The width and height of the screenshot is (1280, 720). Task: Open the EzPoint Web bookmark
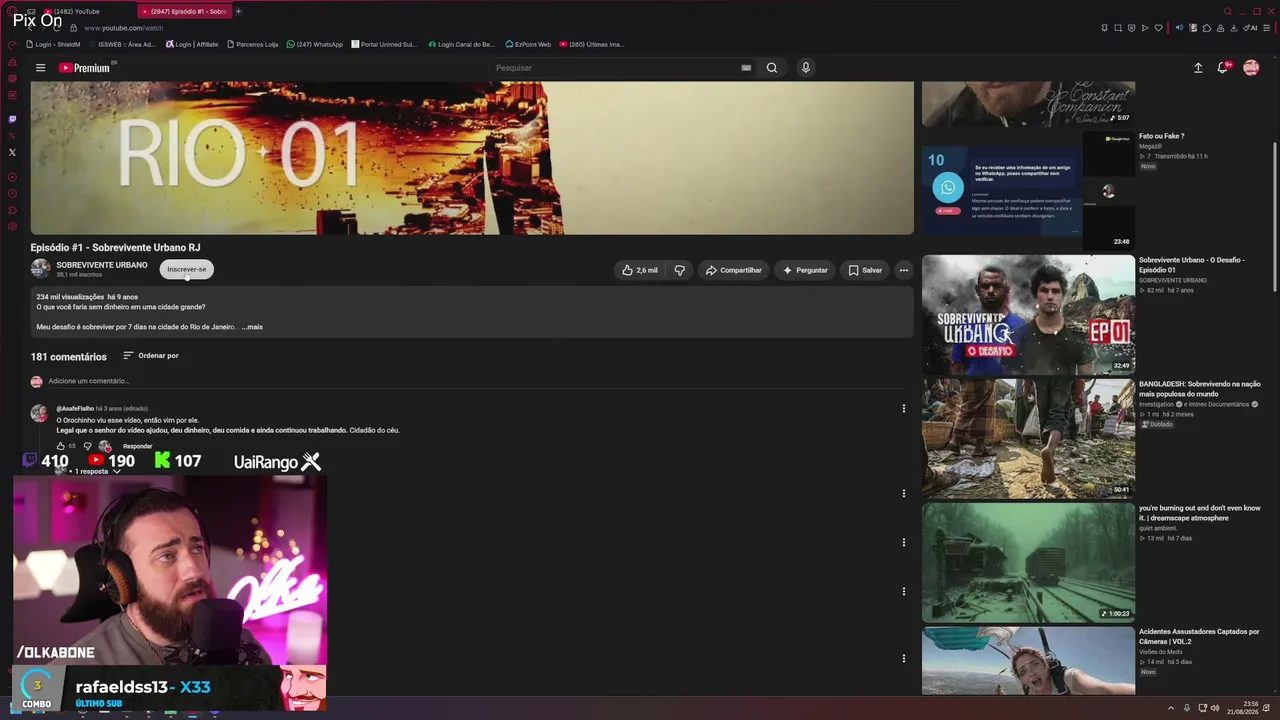[x=529, y=44]
